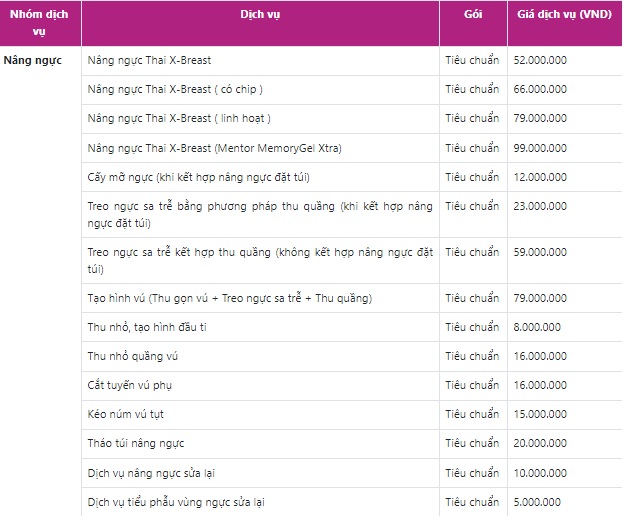
Task: Click 'Cấy mỡ ngực' service text
Action: tap(198, 177)
